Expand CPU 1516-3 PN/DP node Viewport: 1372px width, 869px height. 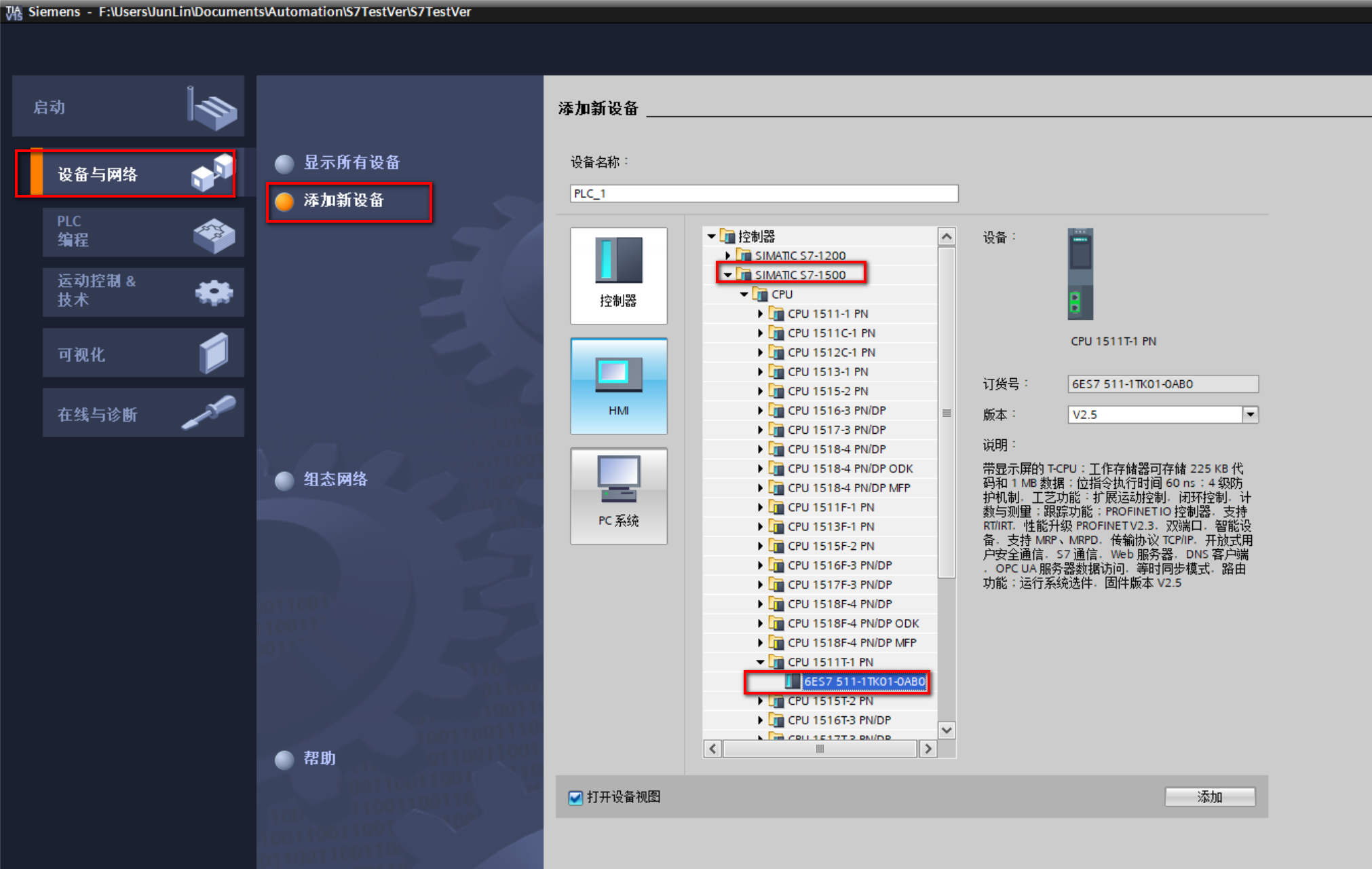pos(761,410)
